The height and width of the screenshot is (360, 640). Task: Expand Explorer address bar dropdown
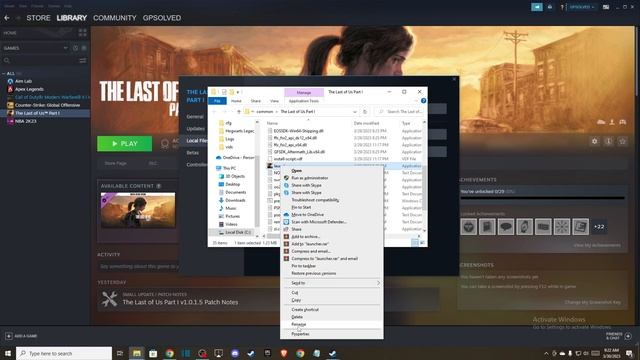[355, 111]
